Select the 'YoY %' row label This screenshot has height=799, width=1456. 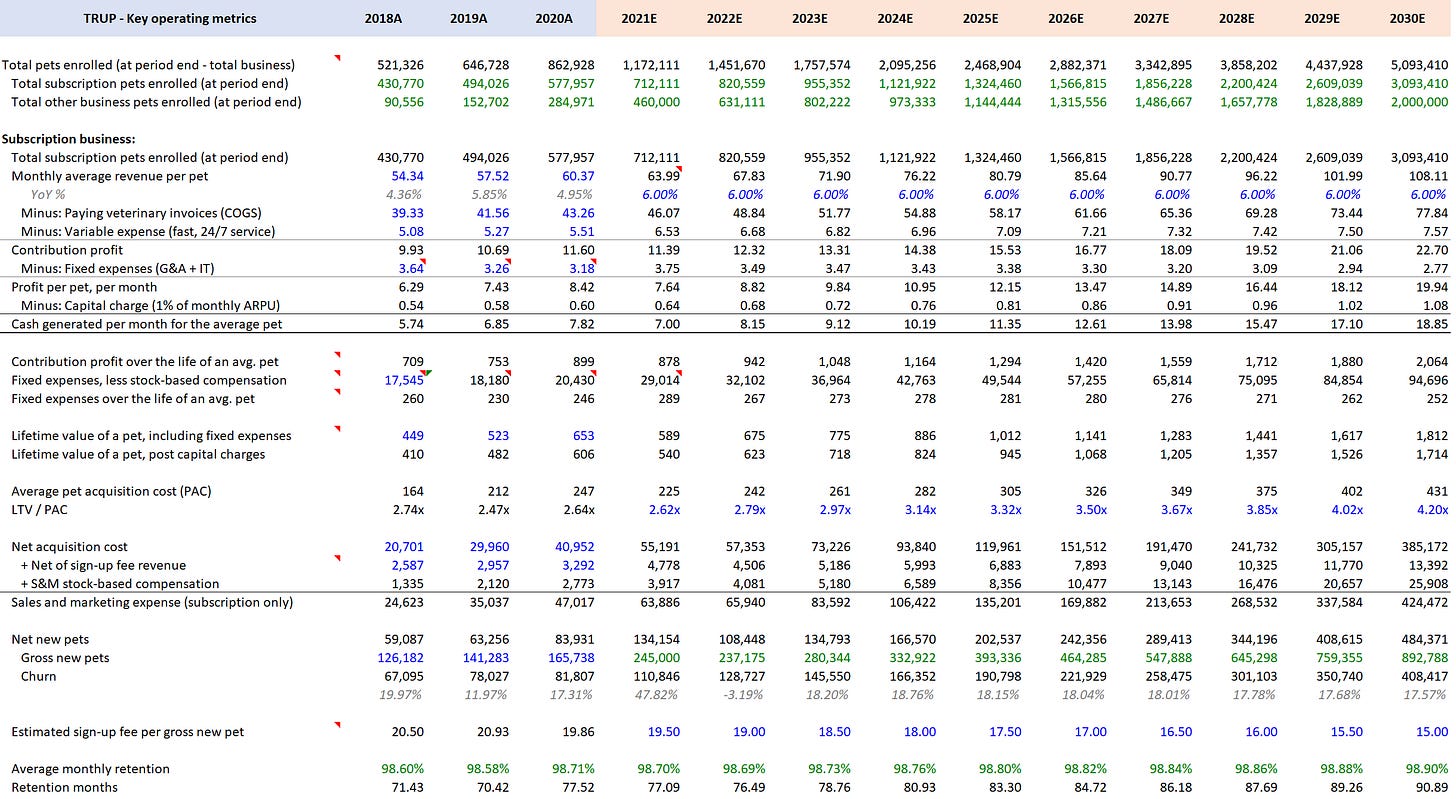point(48,194)
